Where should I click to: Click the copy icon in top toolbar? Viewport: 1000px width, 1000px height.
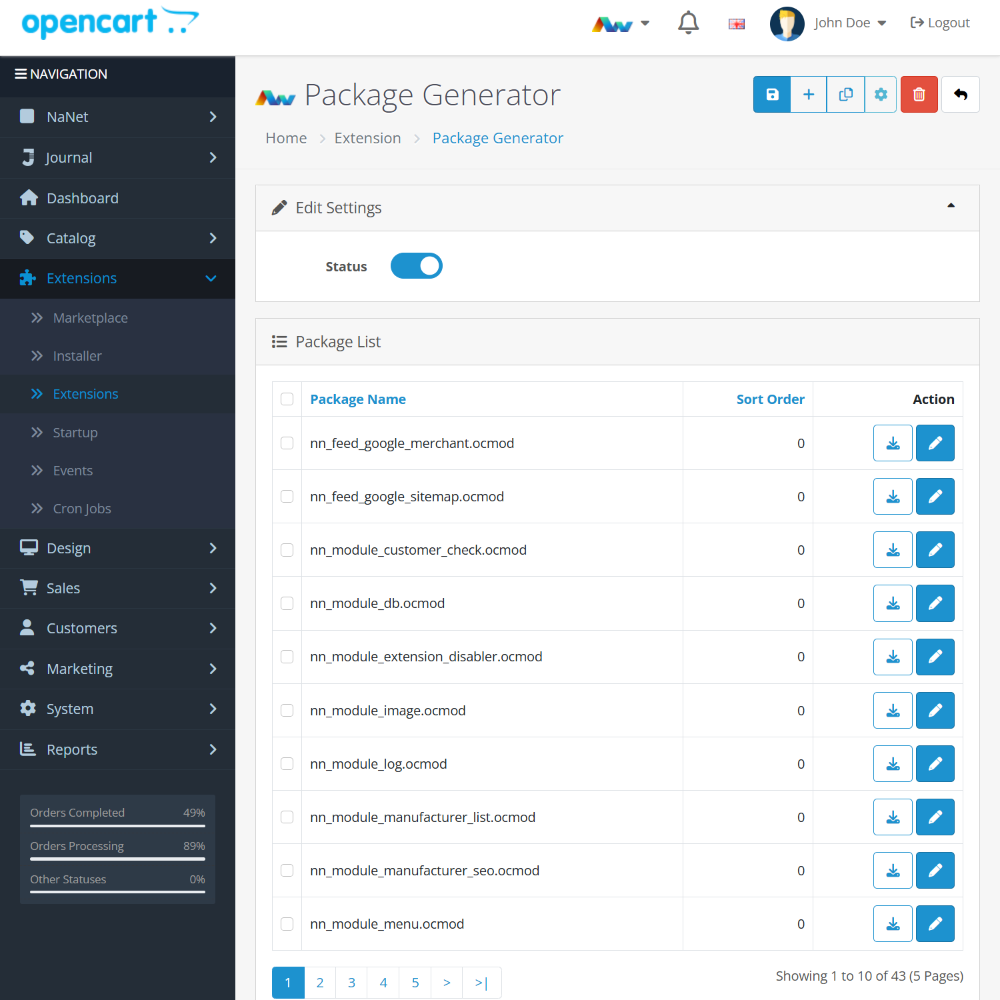(x=846, y=95)
